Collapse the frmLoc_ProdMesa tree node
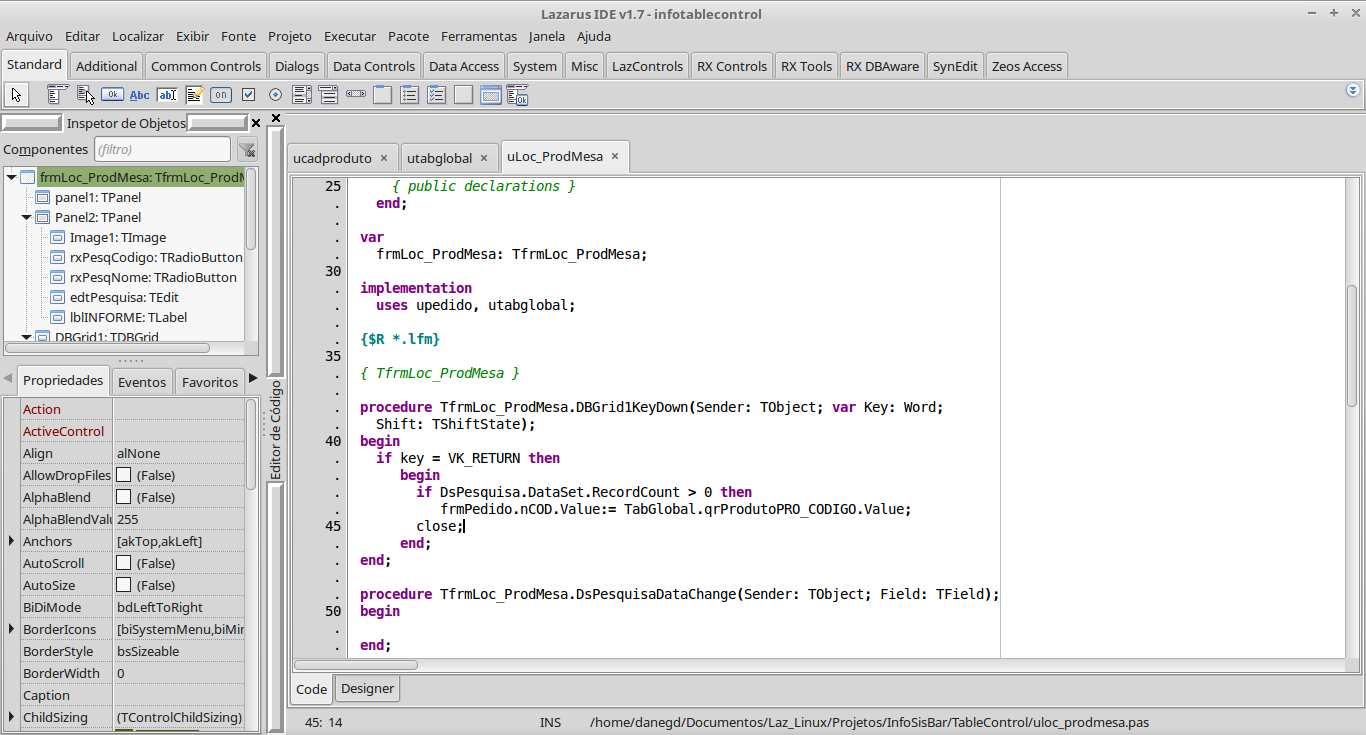Viewport: 1366px width, 735px height. [x=11, y=177]
